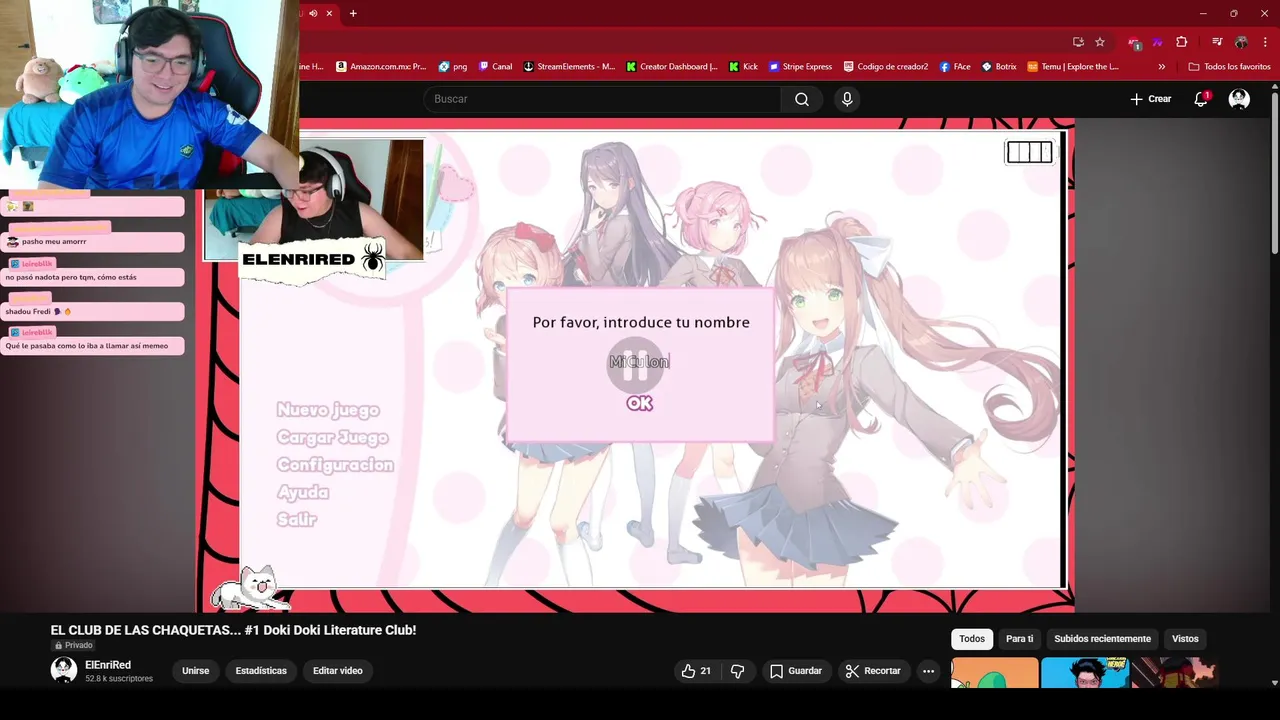Click the install app icon in the address bar
This screenshot has width=1280, height=720.
(1078, 42)
